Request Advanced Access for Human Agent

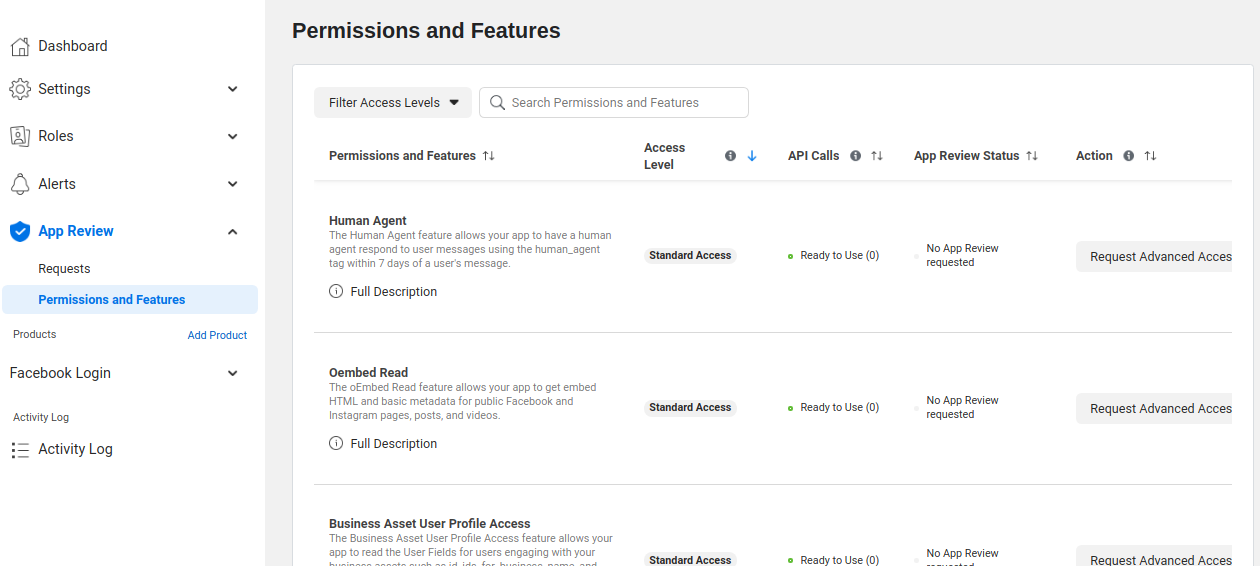click(x=1155, y=257)
